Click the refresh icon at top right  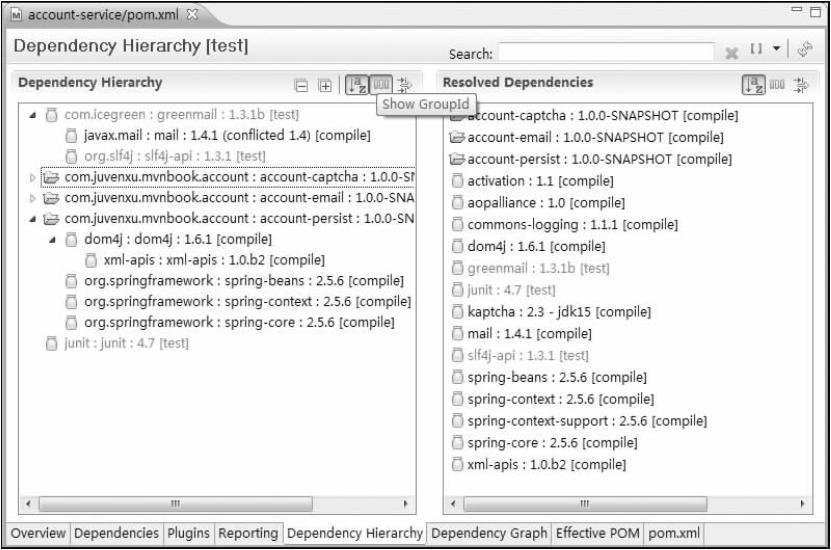pyautogui.click(x=806, y=50)
